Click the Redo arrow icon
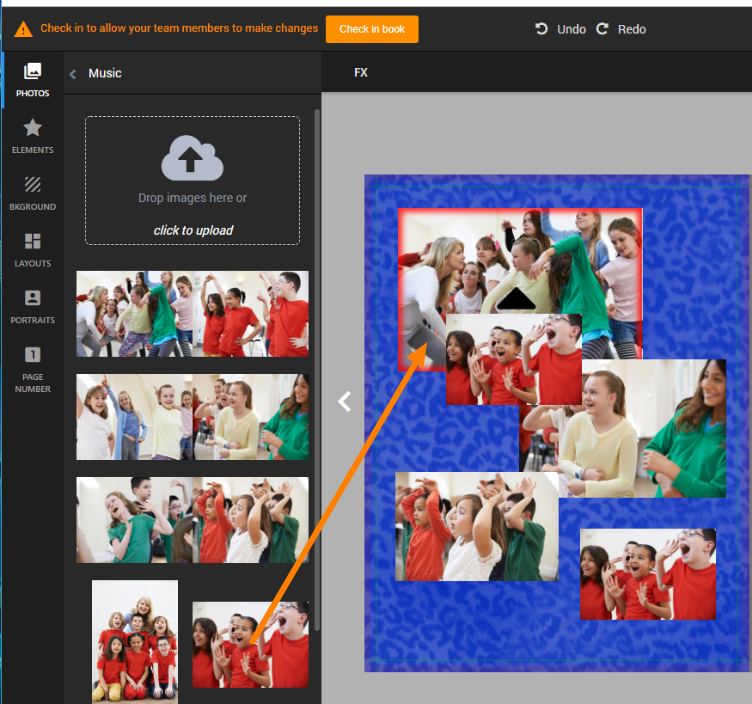 pos(602,29)
